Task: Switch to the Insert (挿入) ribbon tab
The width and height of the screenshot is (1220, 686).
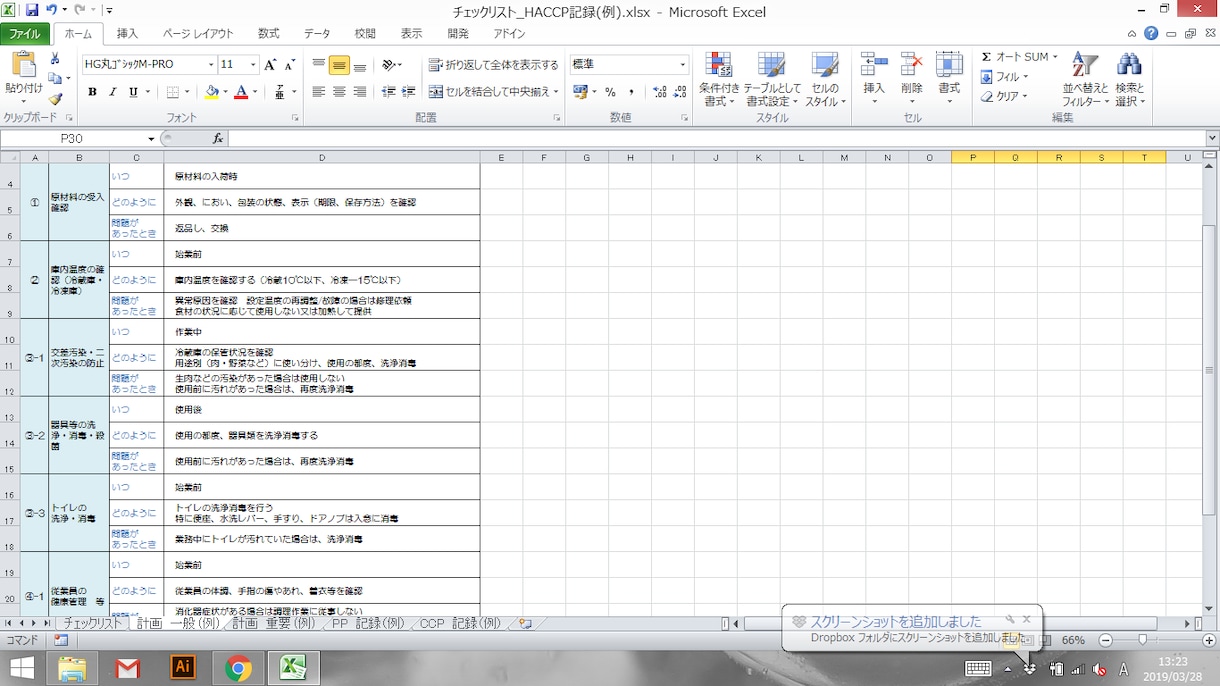Action: click(127, 34)
